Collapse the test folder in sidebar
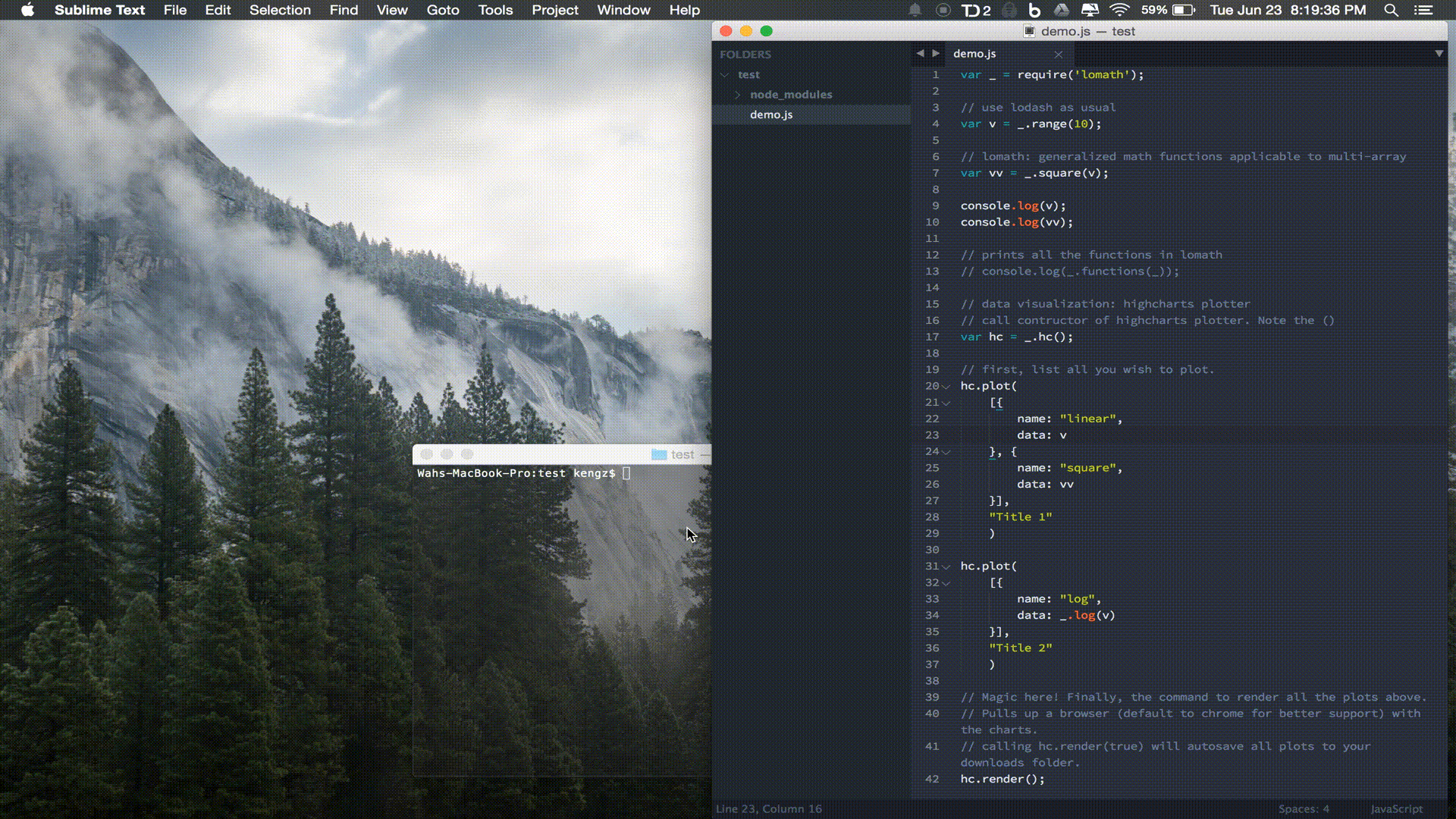The width and height of the screenshot is (1456, 819). pyautogui.click(x=725, y=74)
